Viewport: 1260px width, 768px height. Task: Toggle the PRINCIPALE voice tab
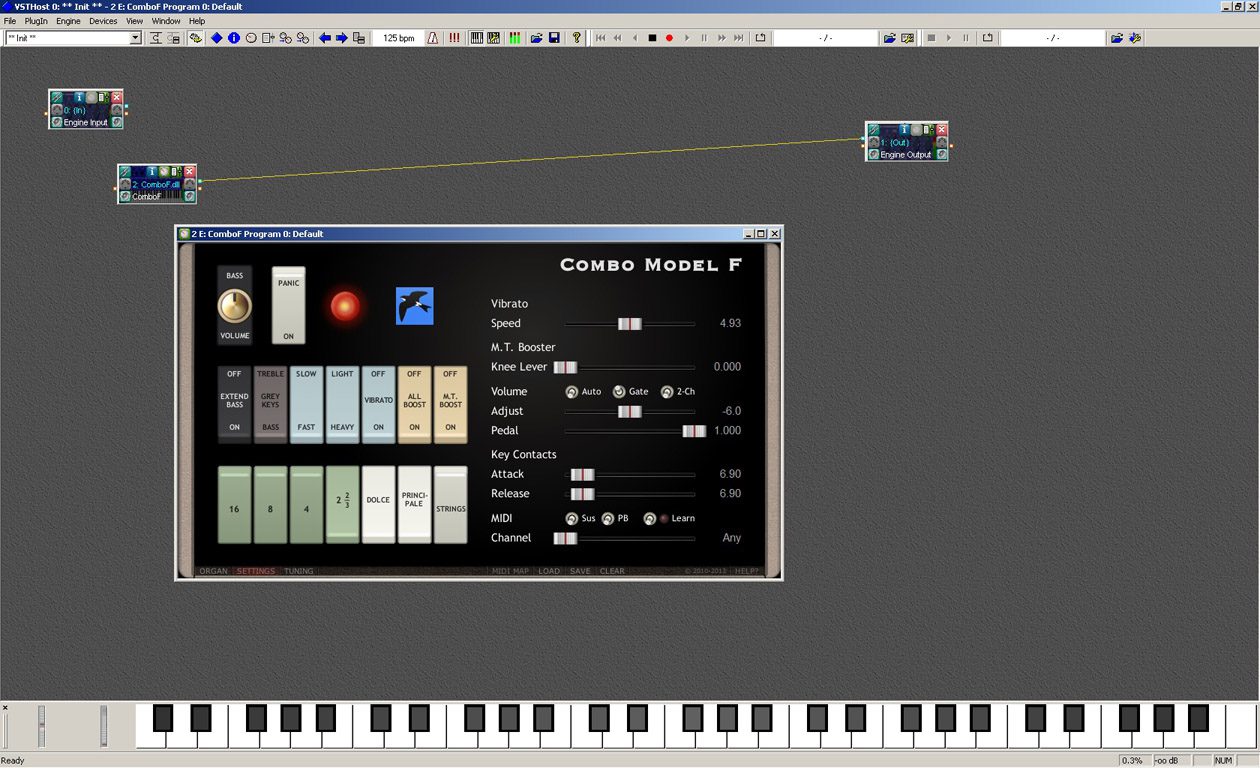click(414, 505)
